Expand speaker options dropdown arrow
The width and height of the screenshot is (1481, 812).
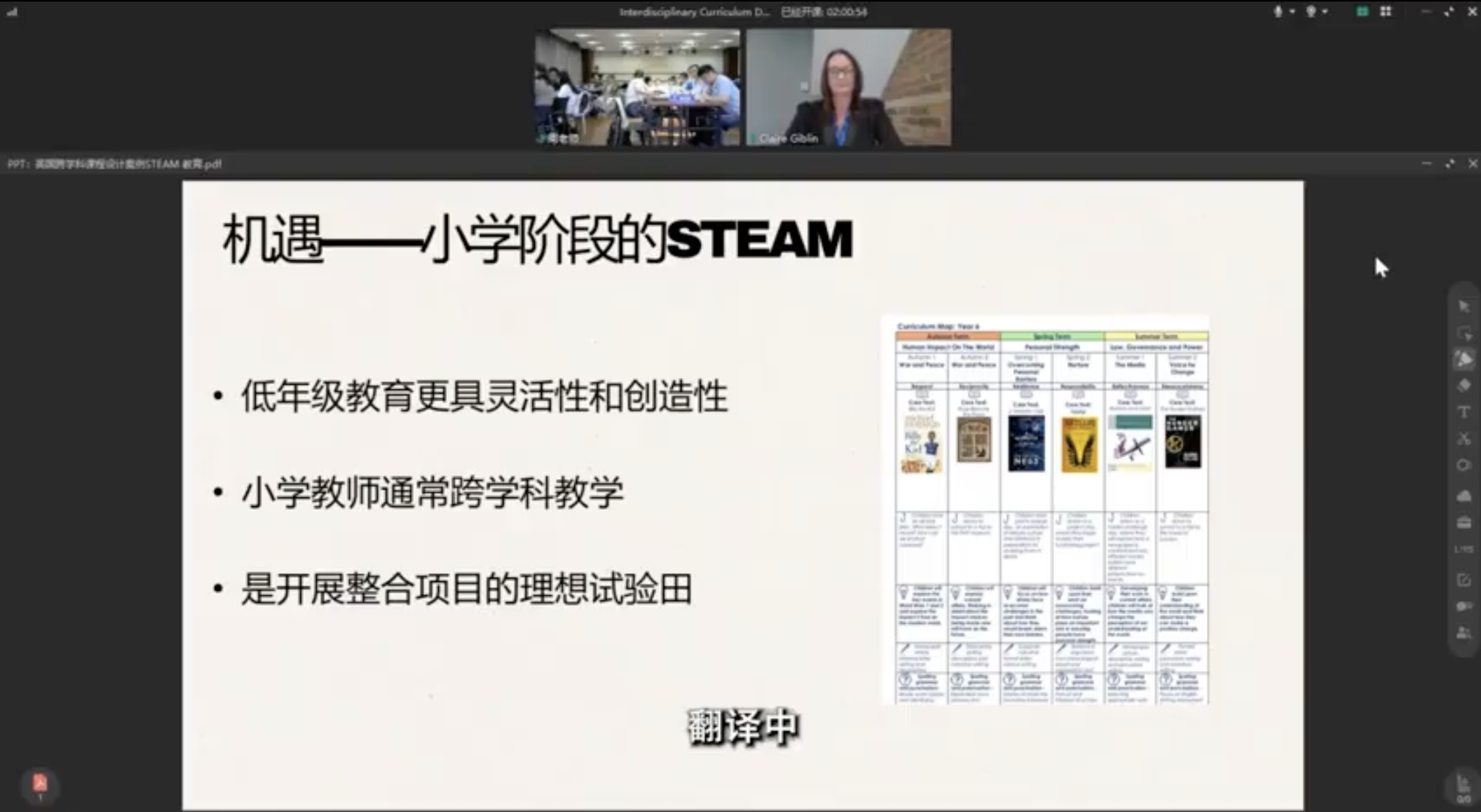(x=1325, y=11)
